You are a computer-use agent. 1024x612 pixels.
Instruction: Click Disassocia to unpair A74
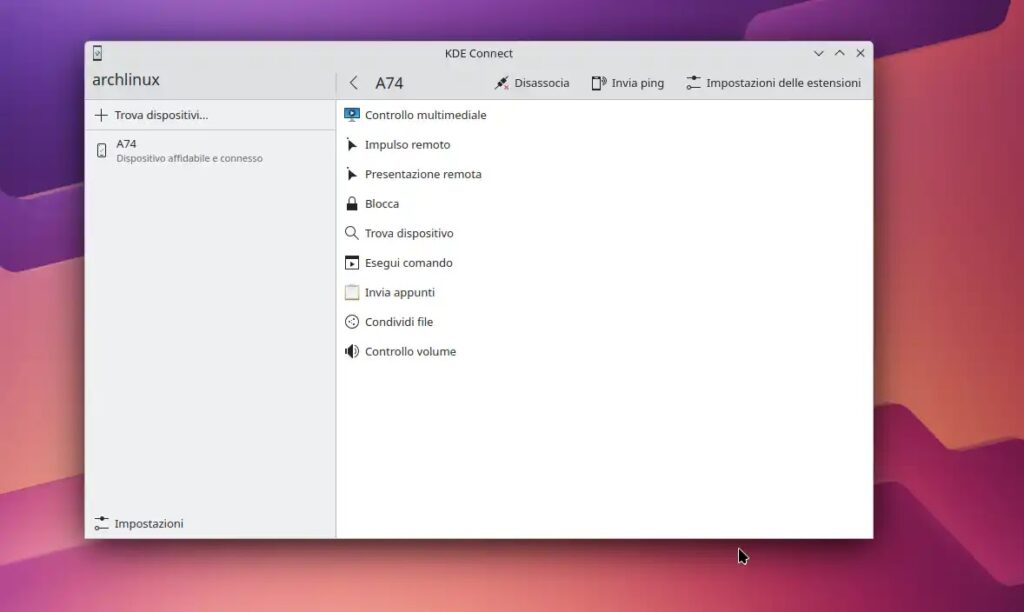533,83
